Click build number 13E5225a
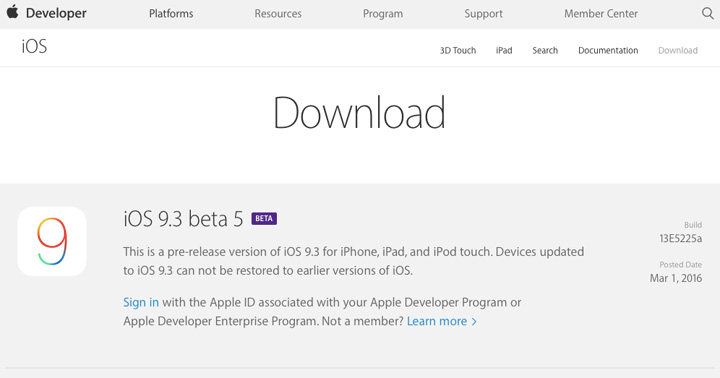 click(681, 238)
